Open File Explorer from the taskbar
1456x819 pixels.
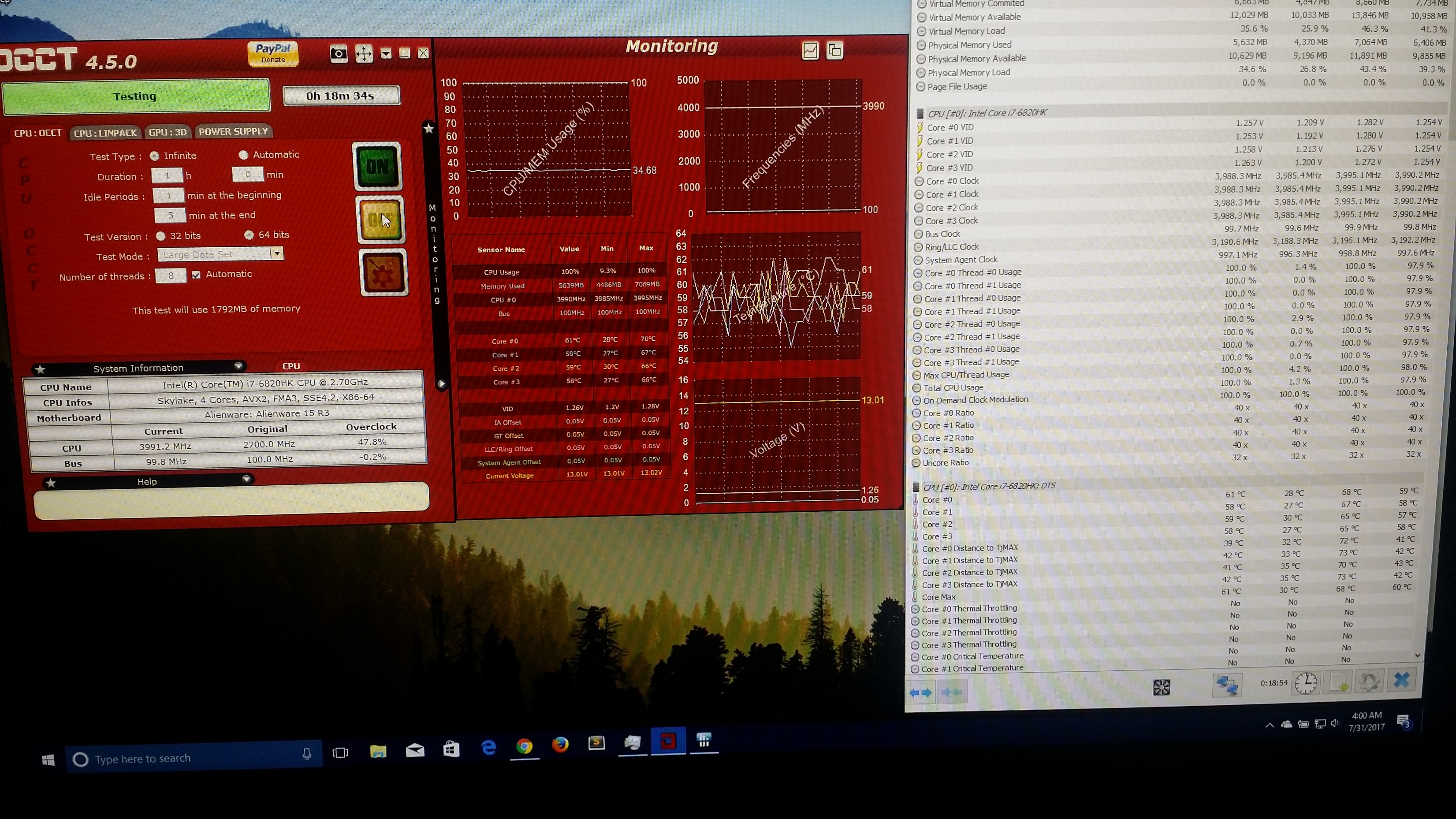point(378,751)
